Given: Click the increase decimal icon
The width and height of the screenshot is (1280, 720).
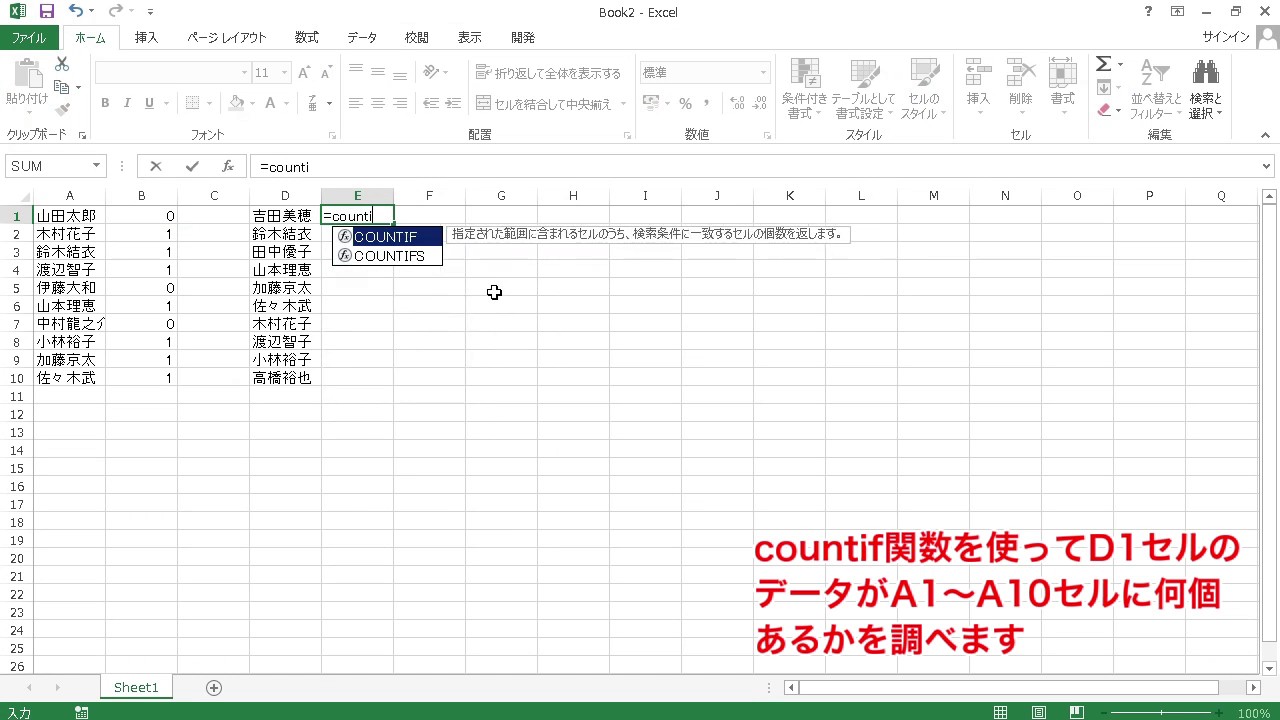Looking at the screenshot, I should (x=738, y=103).
